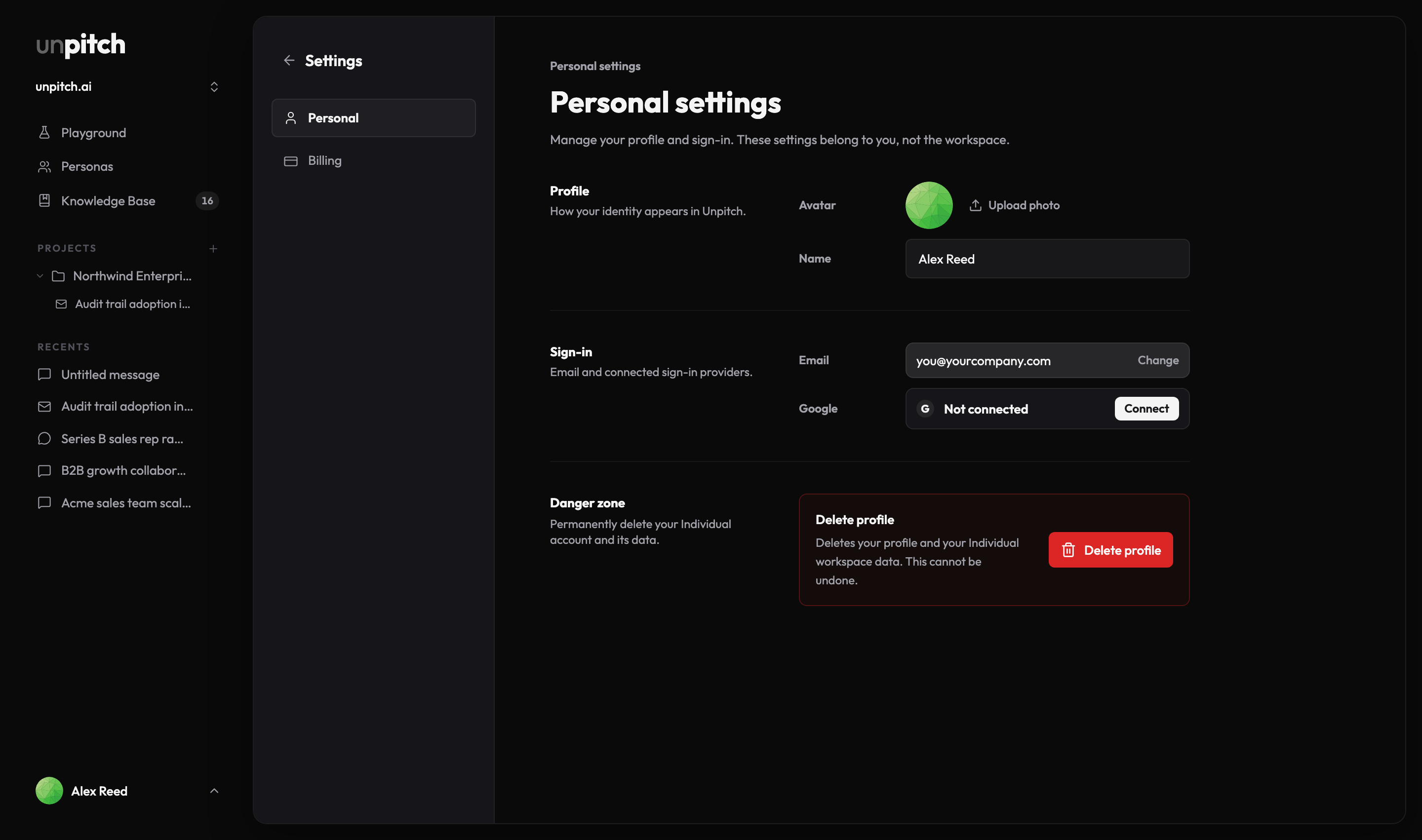Click the Billing card icon
The height and width of the screenshot is (840, 1422).
coord(290,161)
